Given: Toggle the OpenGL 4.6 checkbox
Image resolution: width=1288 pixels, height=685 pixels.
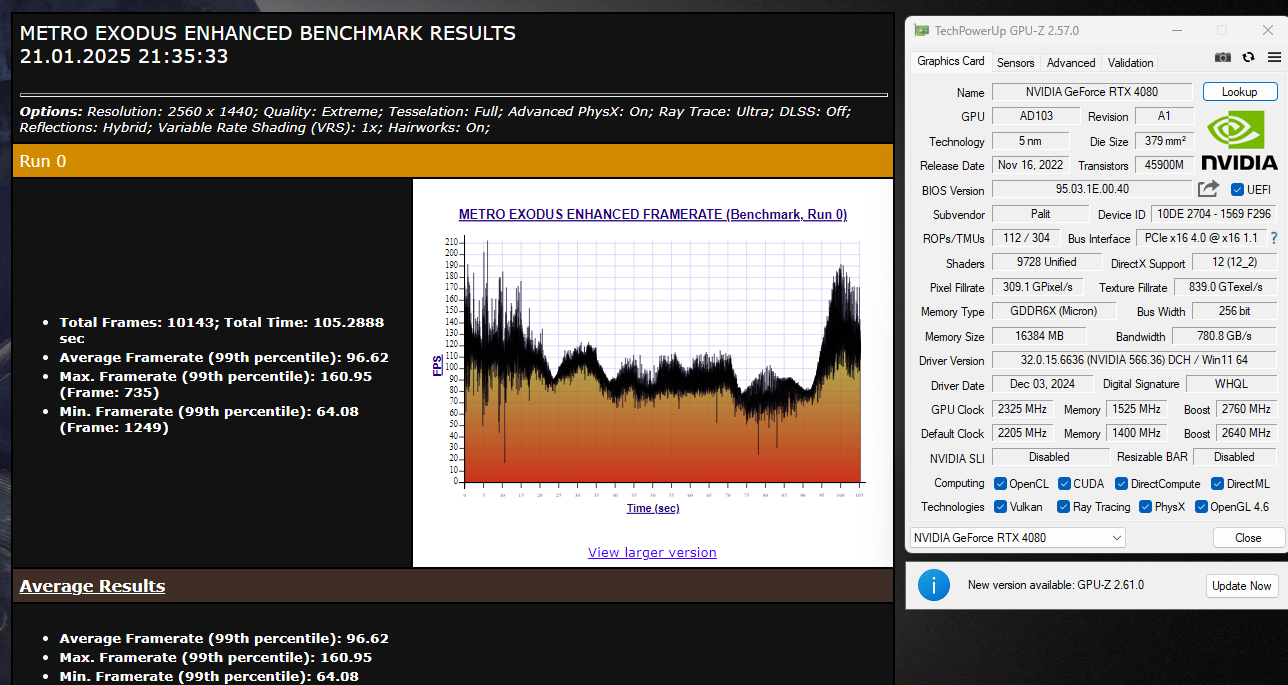Looking at the screenshot, I should coord(1201,507).
